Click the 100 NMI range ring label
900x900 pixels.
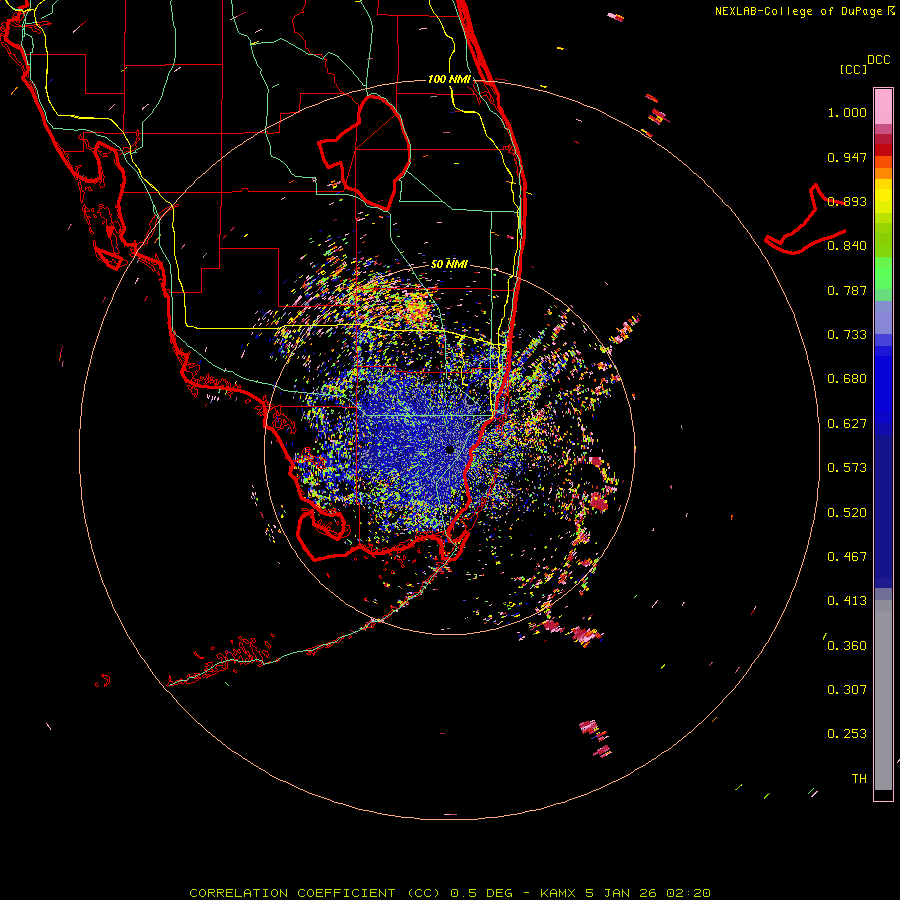pyautogui.click(x=449, y=79)
